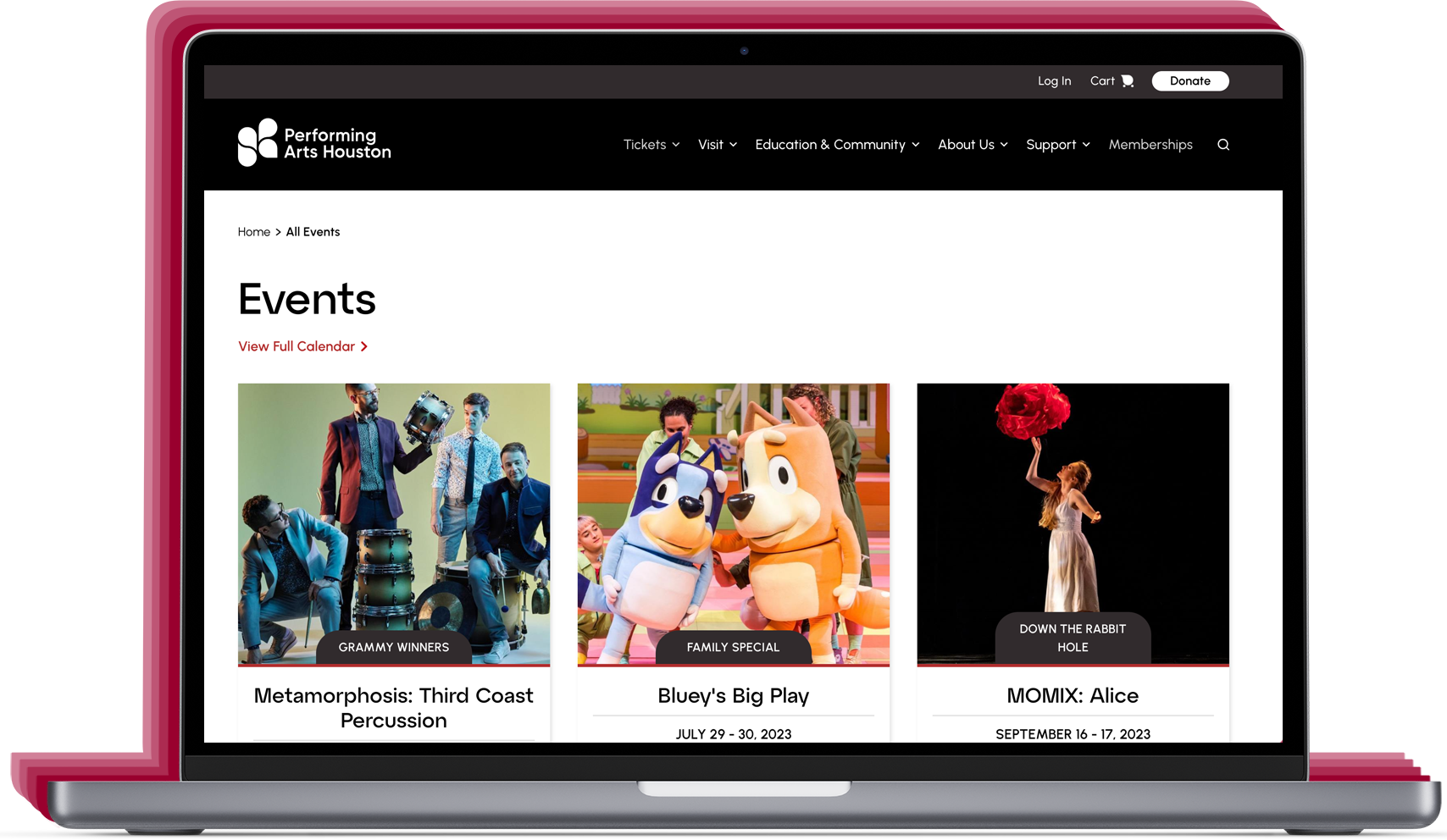This screenshot has width=1447, height=840.
Task: Open the Log In link
Action: pos(1054,81)
